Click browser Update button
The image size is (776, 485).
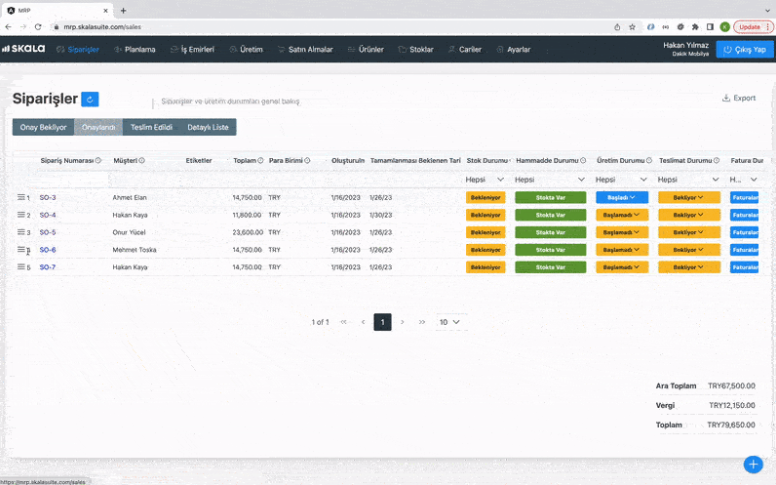pyautogui.click(x=753, y=27)
